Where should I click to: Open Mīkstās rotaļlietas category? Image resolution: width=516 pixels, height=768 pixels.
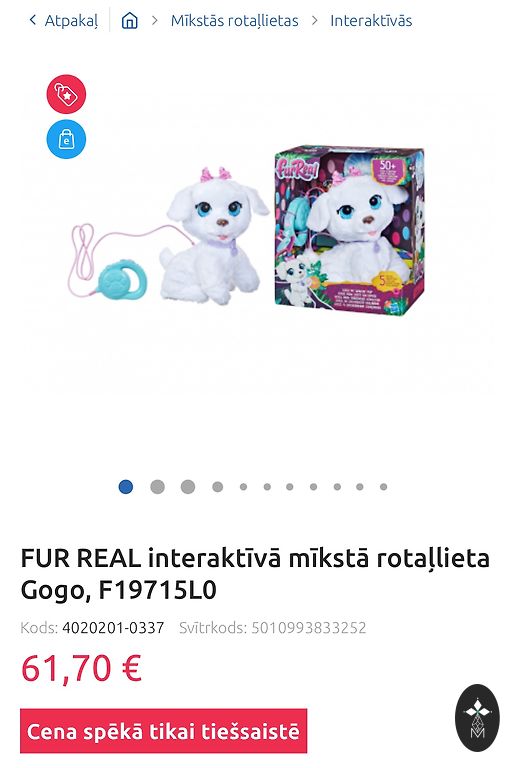click(x=235, y=21)
